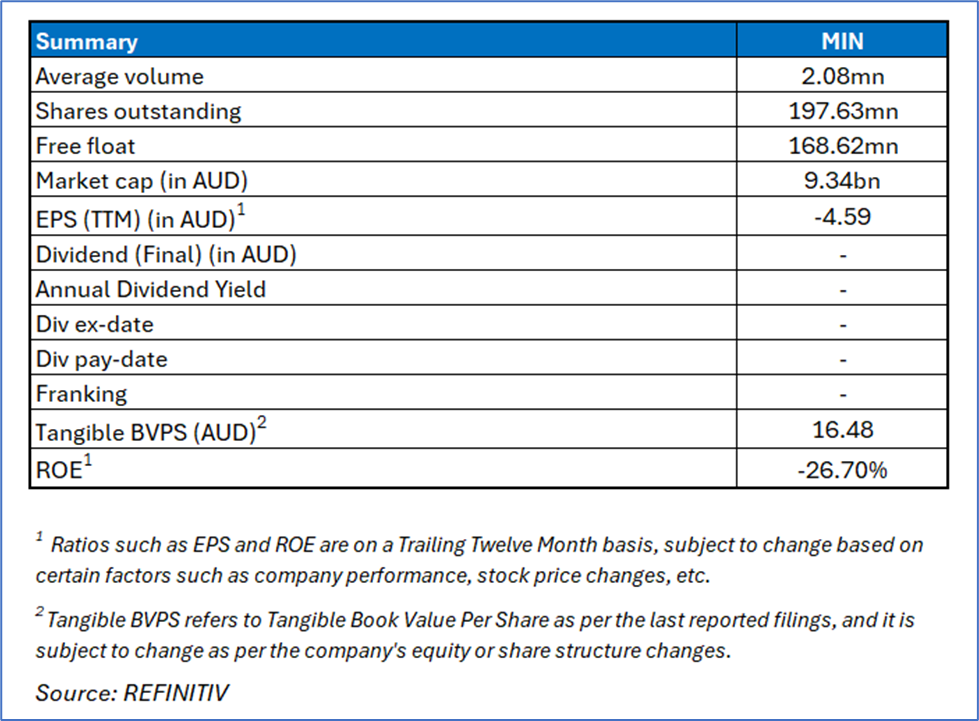Click the -26.70% ROE value
This screenshot has height=721, width=979.
point(842,469)
